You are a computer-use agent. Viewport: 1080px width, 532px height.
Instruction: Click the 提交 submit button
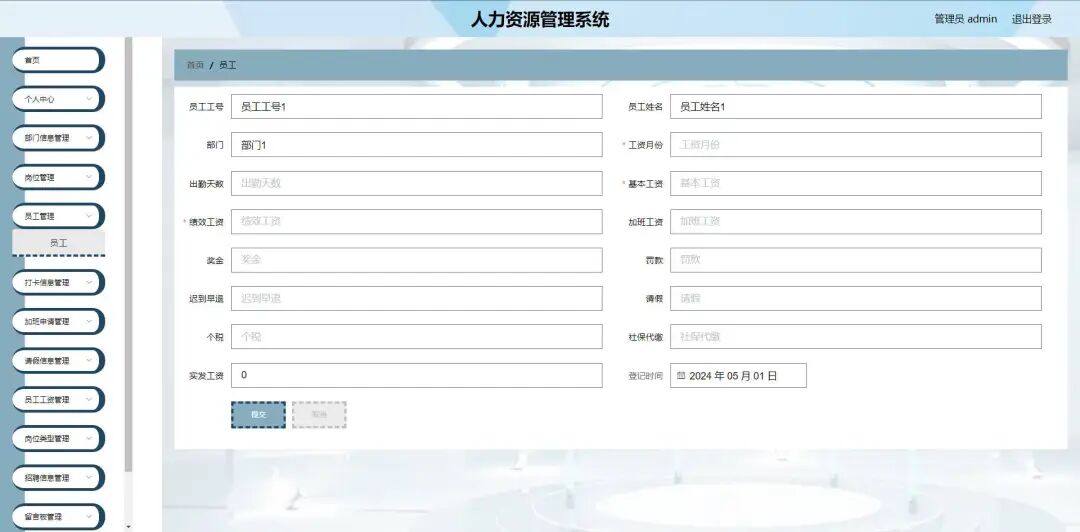pyautogui.click(x=258, y=415)
